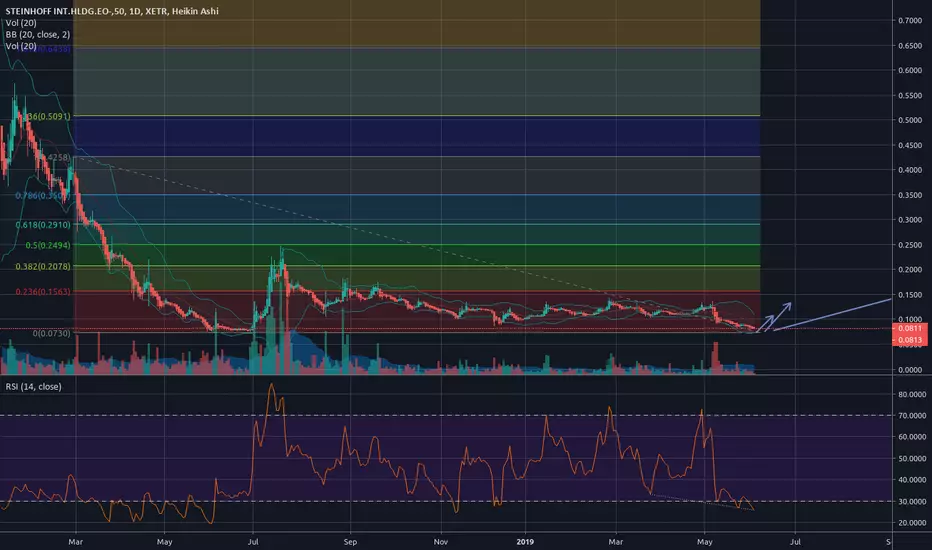This screenshot has height=550, width=932.
Task: Click the 0.6500 price axis value
Action: (x=910, y=46)
